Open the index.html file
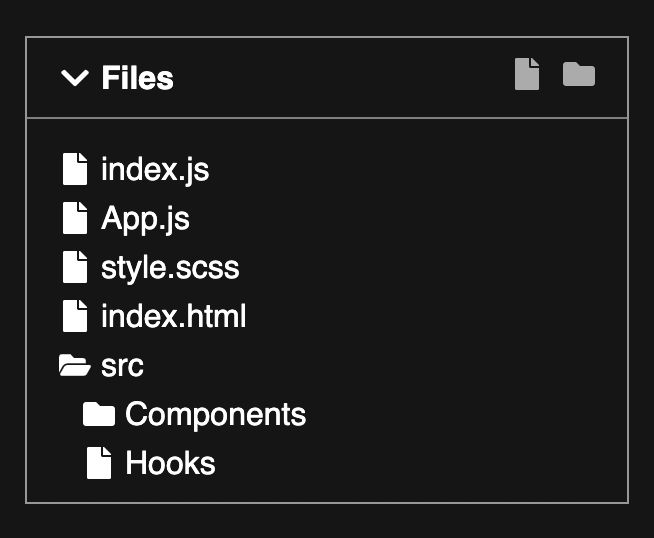This screenshot has height=538, width=654. 174,316
